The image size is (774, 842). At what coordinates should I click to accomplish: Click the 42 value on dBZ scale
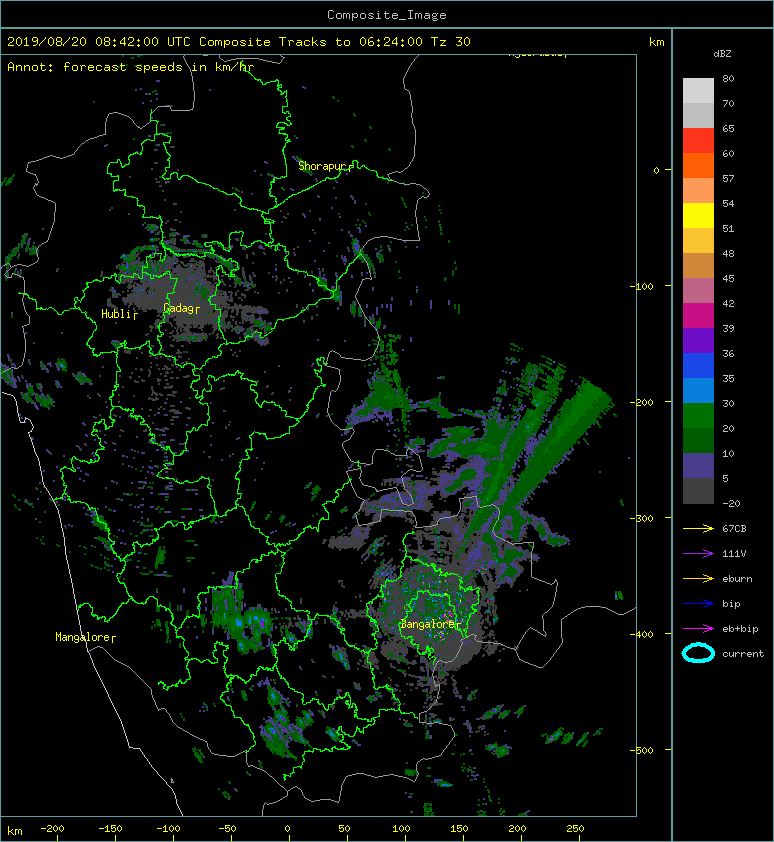click(x=728, y=303)
